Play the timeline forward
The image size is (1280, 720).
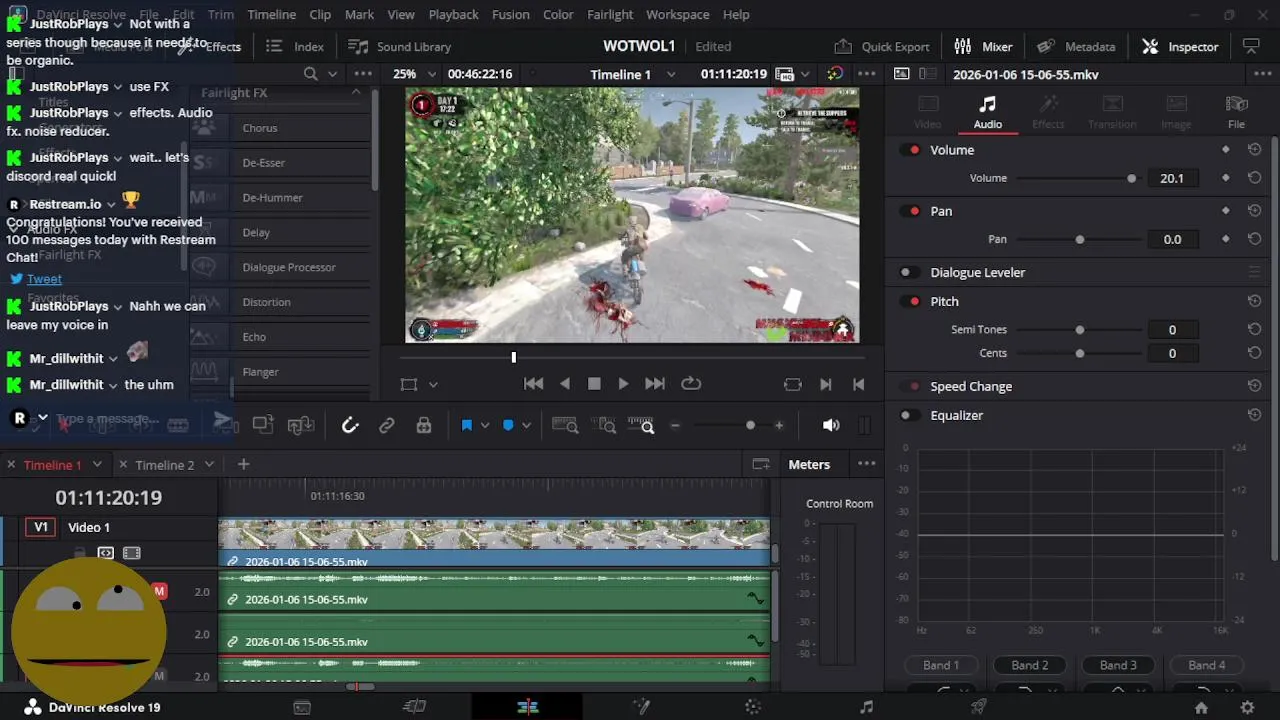(623, 384)
